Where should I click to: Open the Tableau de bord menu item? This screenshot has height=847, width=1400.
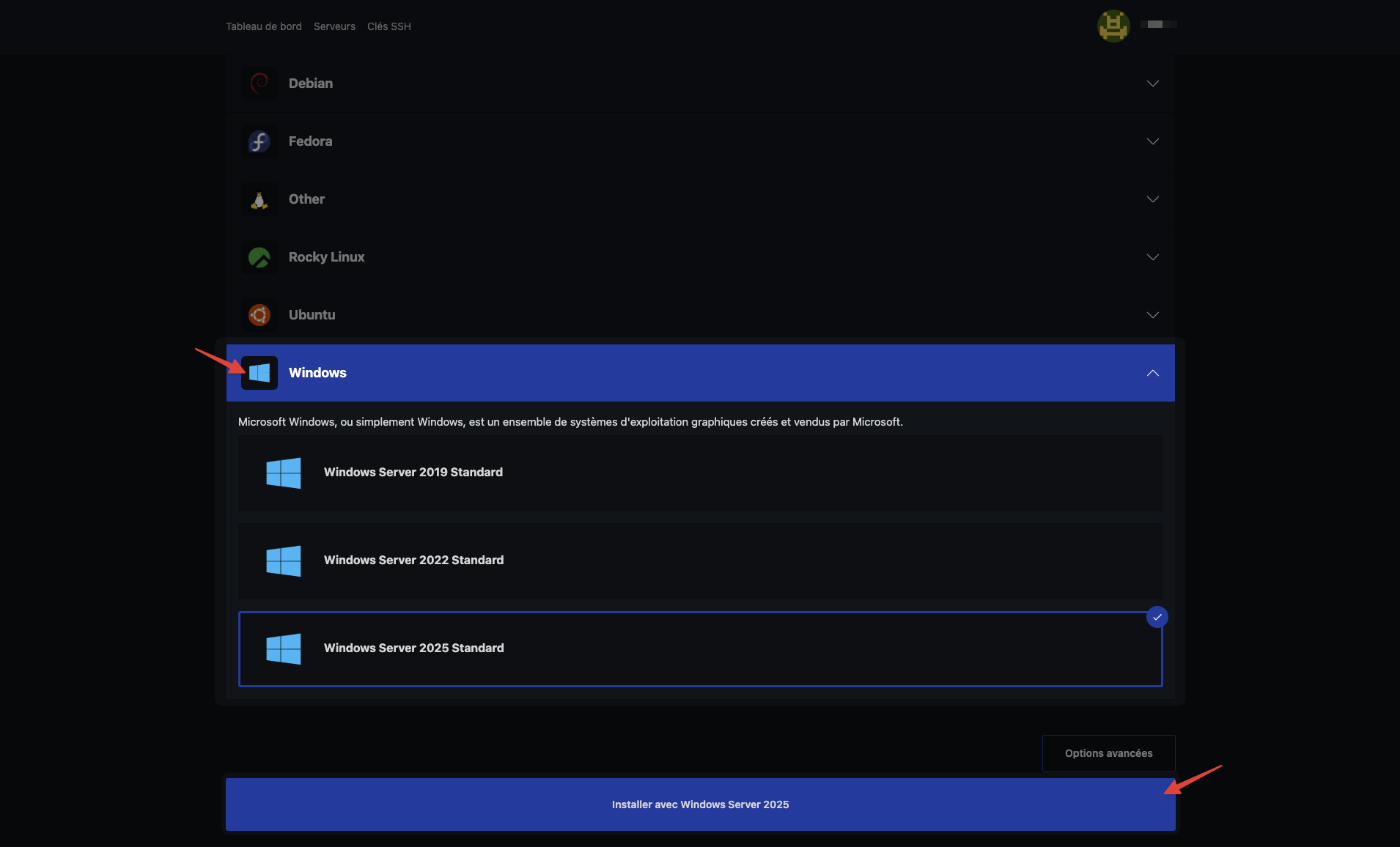pyautogui.click(x=264, y=26)
